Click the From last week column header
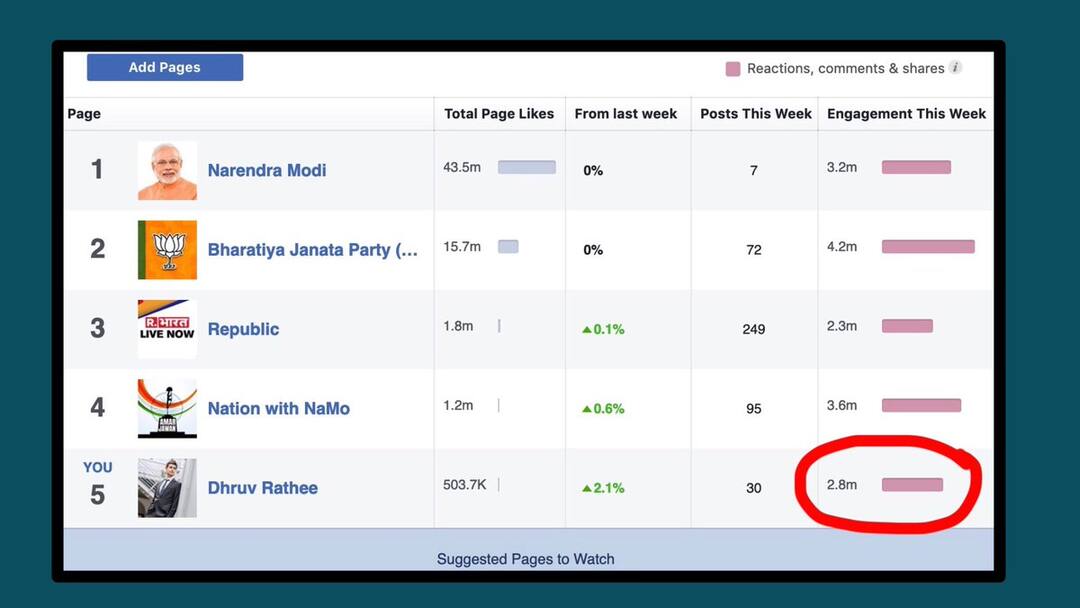Viewport: 1080px width, 608px height. click(x=625, y=114)
